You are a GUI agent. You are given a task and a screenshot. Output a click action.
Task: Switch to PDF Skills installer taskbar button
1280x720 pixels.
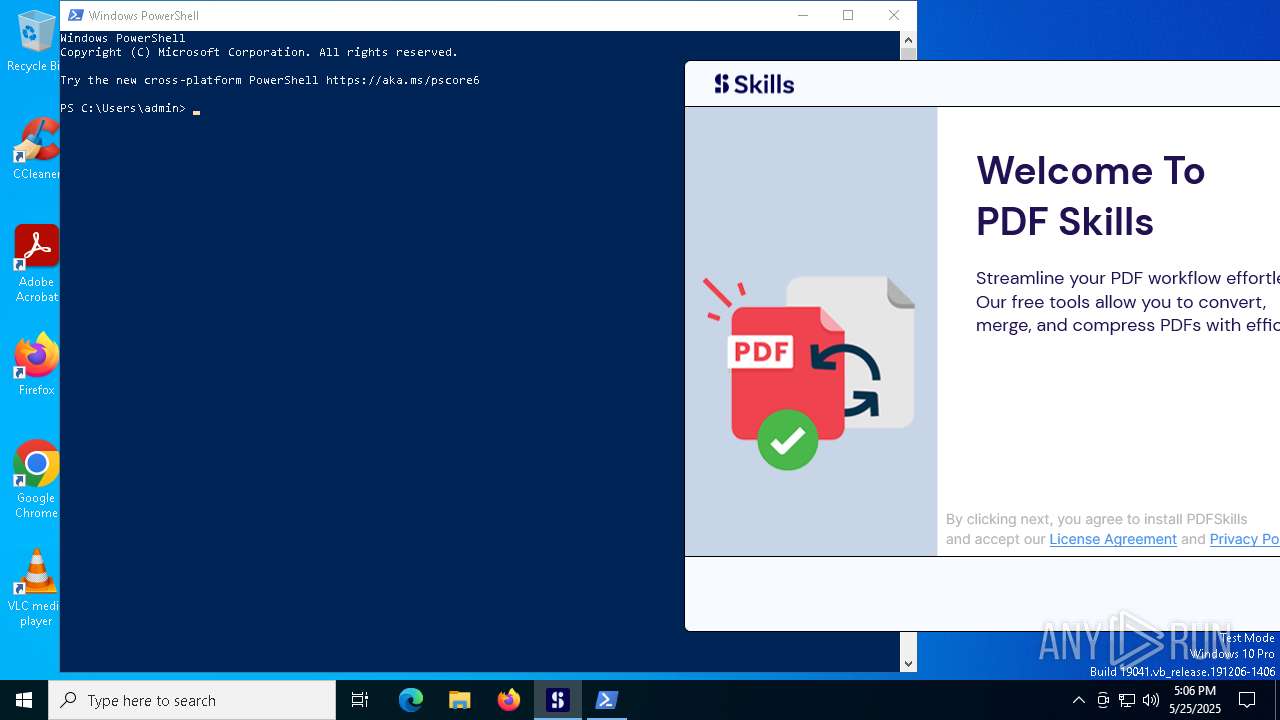(x=558, y=700)
